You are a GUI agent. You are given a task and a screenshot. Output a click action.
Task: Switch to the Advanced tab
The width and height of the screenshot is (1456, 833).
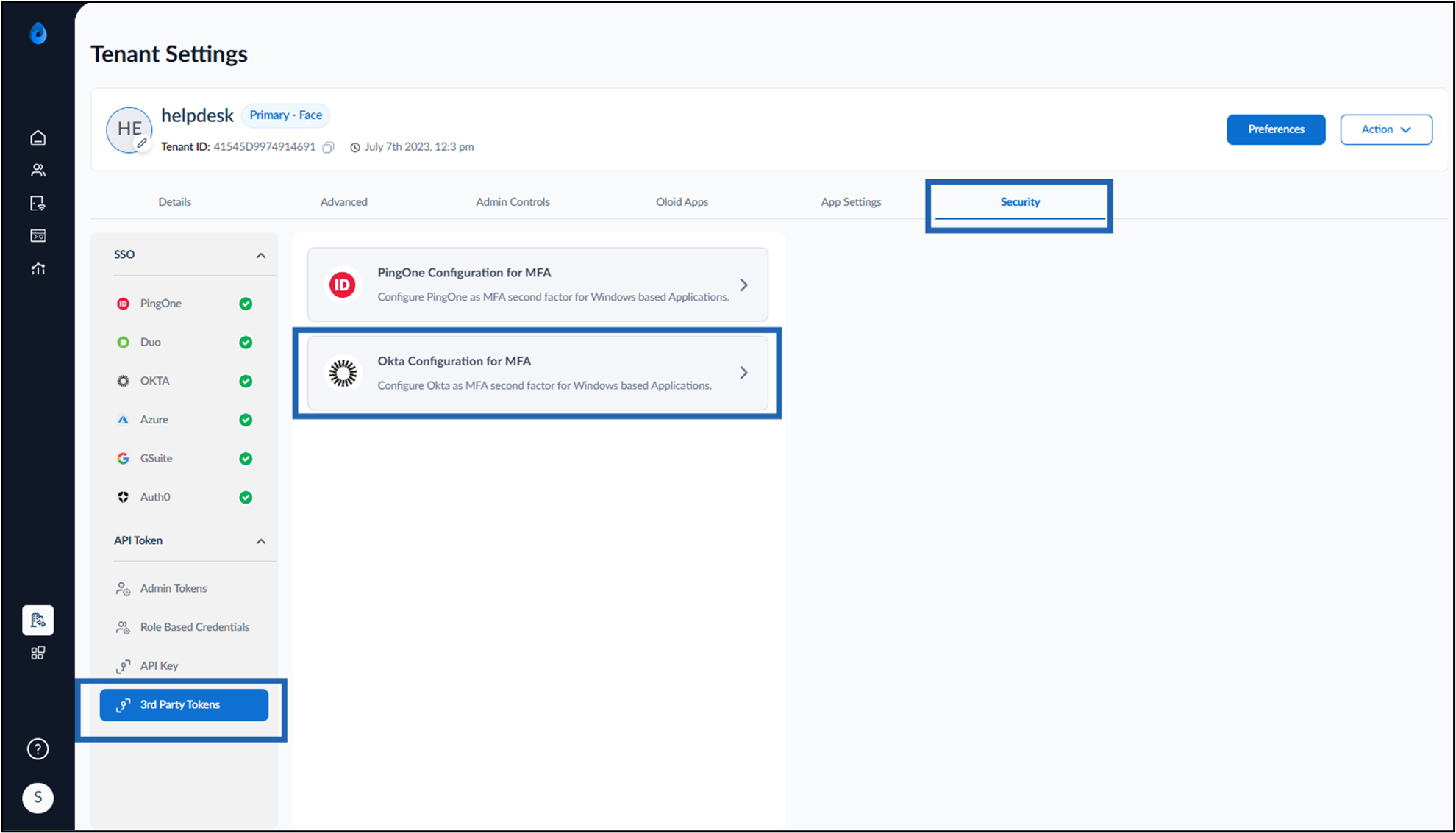tap(344, 201)
